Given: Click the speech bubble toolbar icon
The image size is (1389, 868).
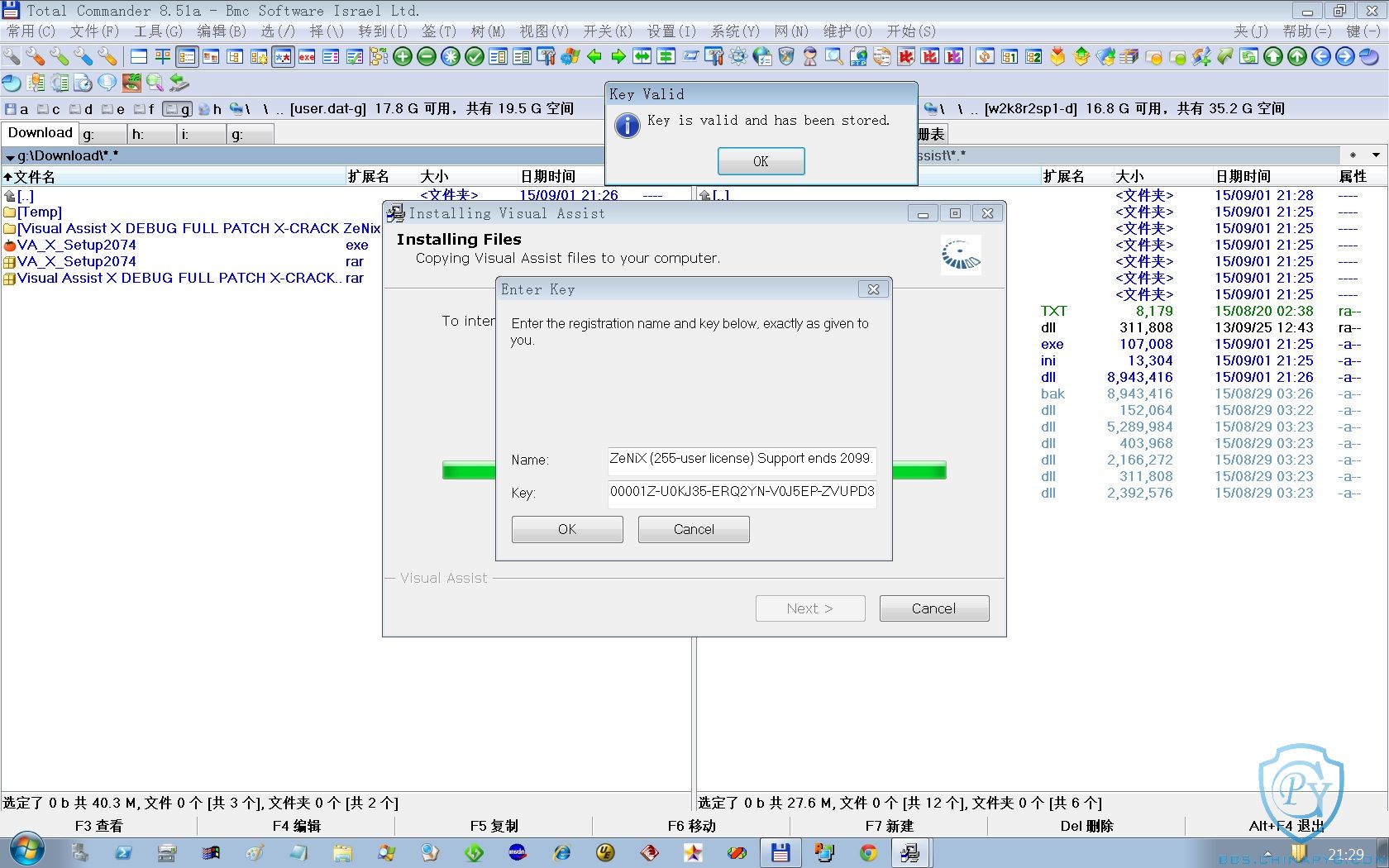Looking at the screenshot, I should point(107,83).
